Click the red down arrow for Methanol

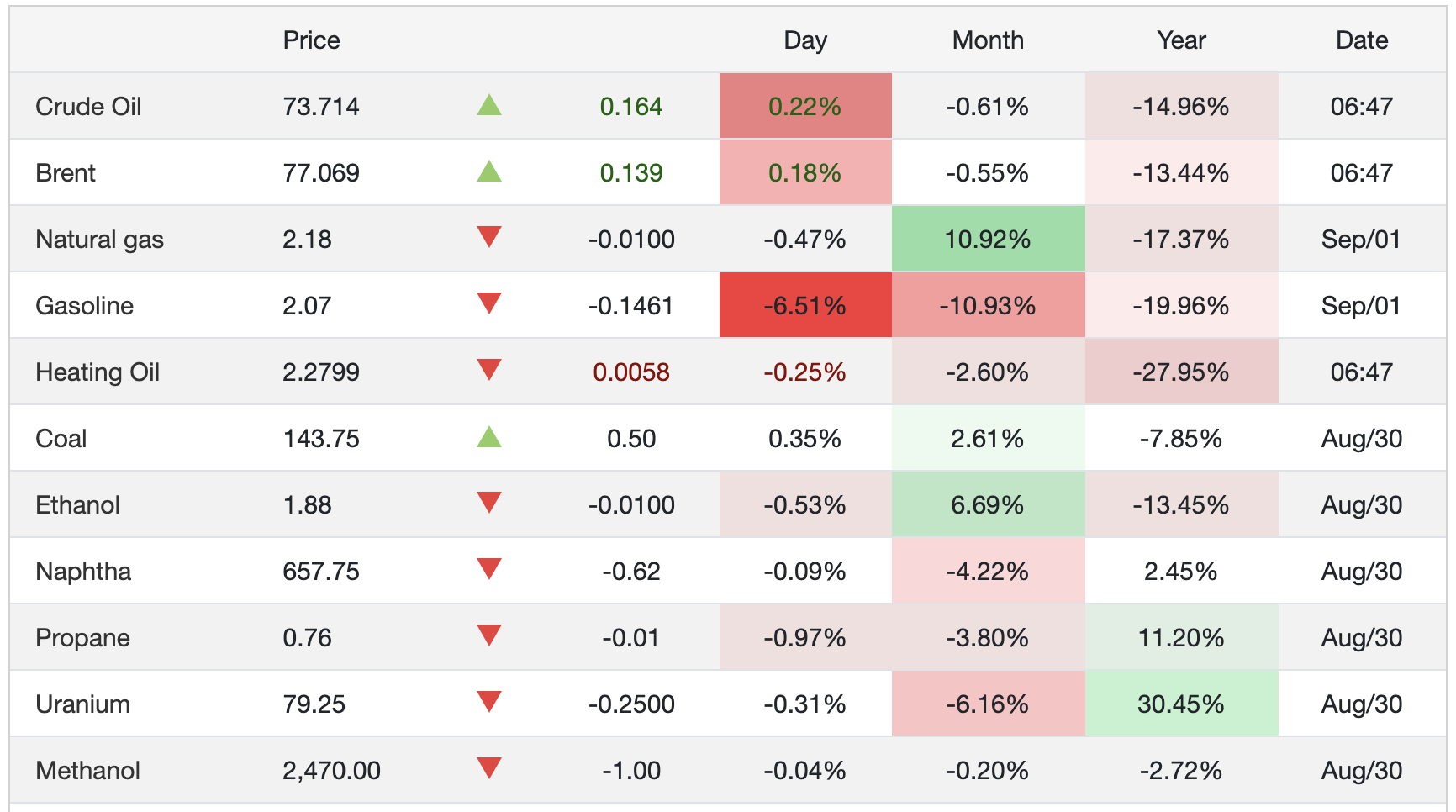coord(489,768)
